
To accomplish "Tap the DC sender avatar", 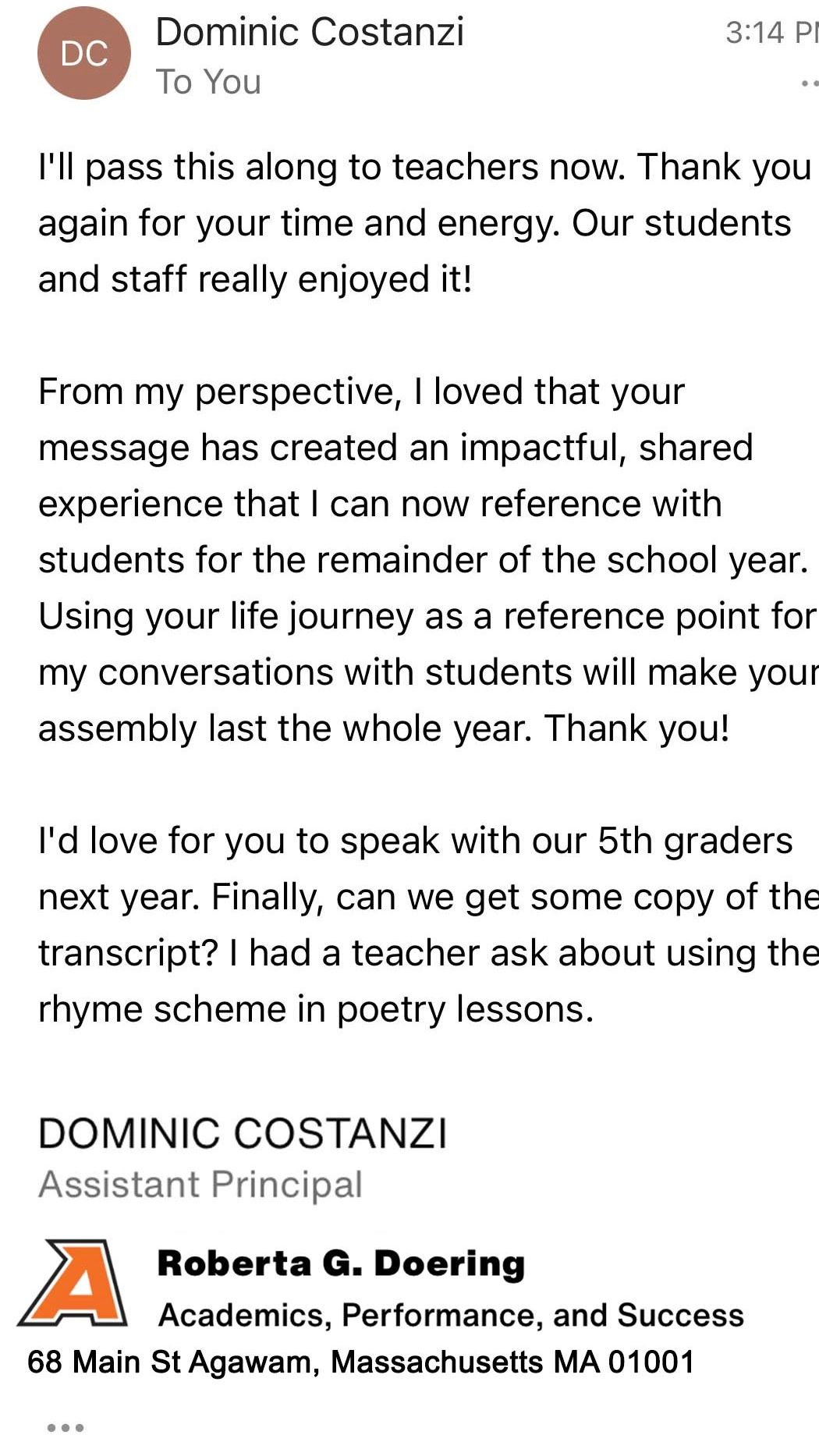I will click(84, 54).
